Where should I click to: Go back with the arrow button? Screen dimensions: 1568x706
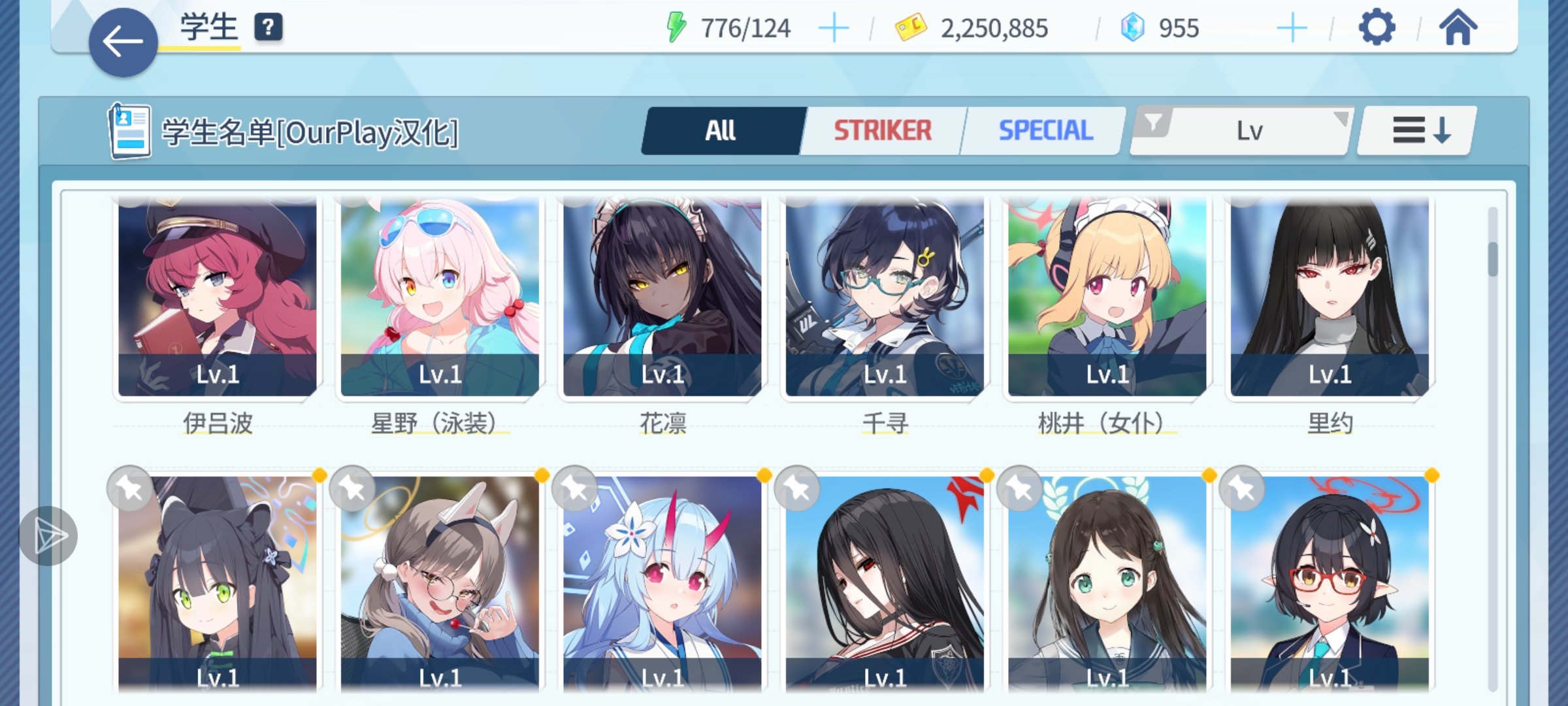click(123, 42)
